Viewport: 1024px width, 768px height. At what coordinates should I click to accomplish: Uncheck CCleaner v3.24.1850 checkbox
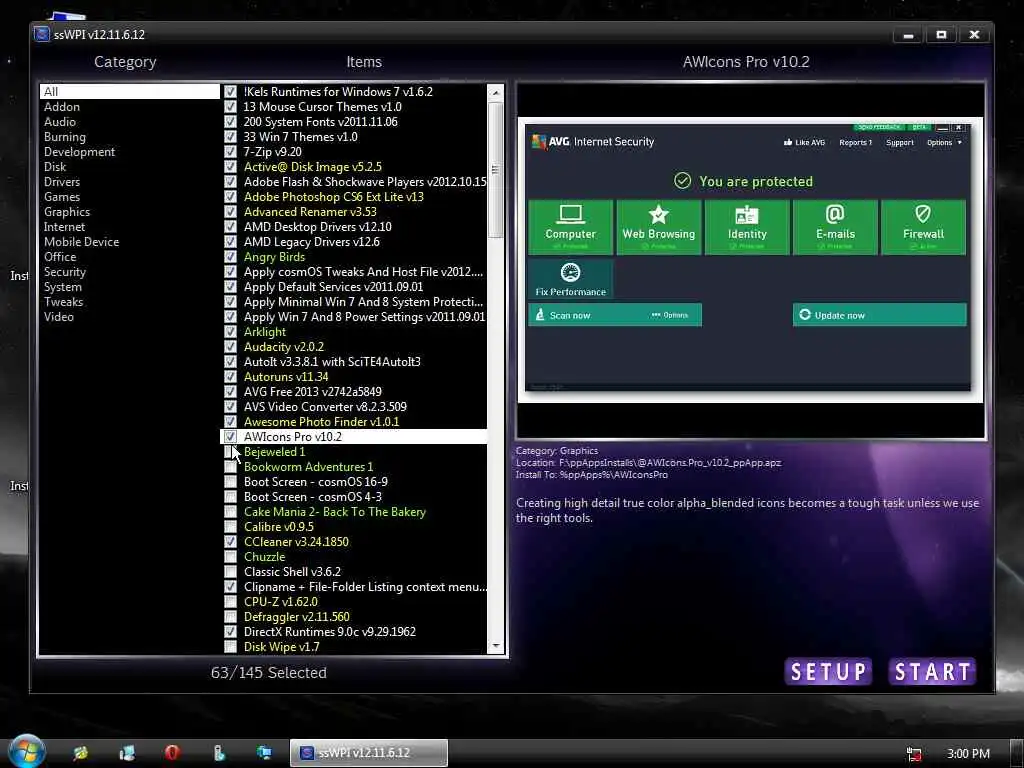[x=231, y=541]
